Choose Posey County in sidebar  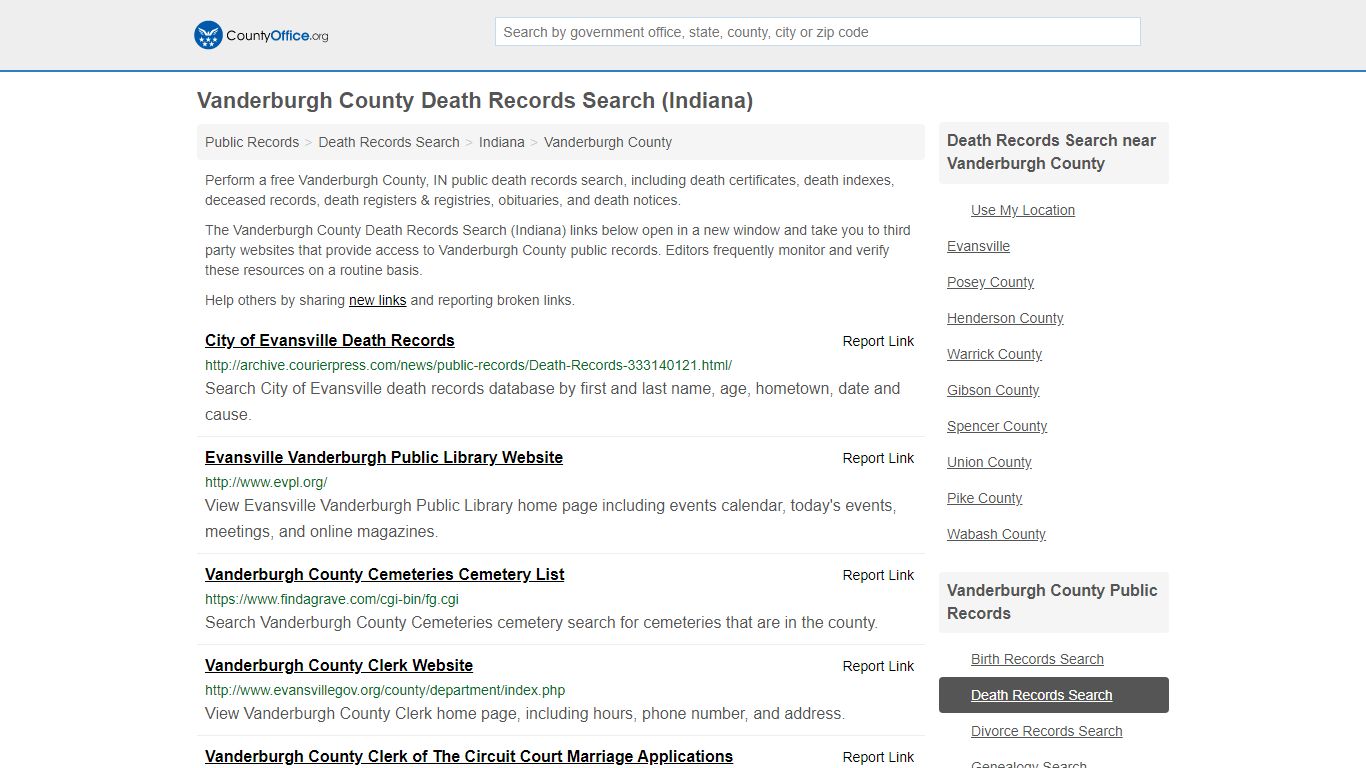990,282
